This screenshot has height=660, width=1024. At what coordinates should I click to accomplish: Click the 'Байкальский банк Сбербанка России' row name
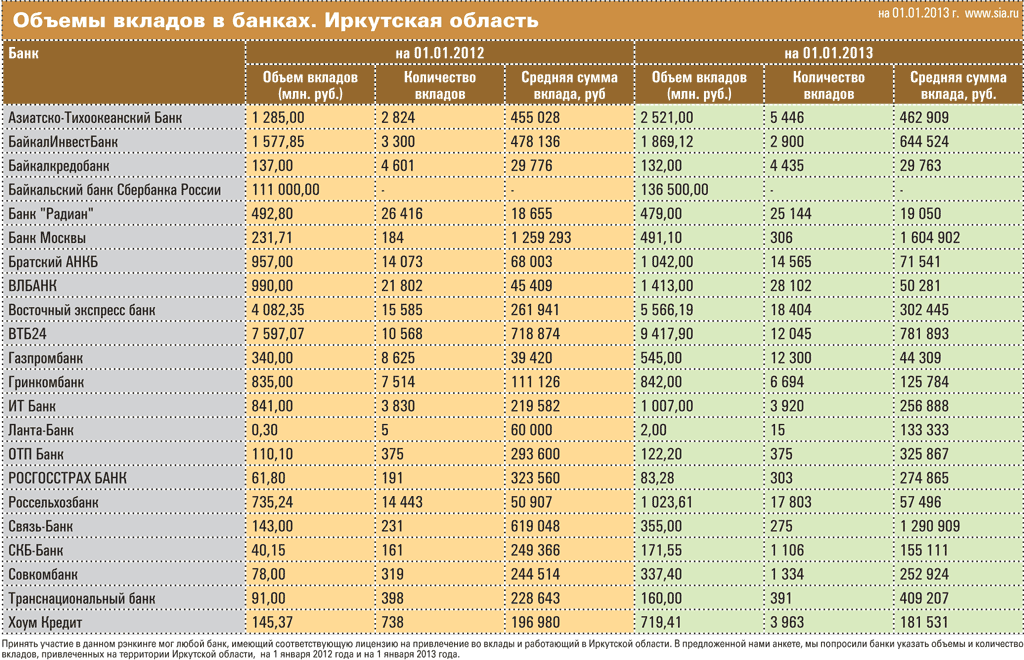(114, 189)
